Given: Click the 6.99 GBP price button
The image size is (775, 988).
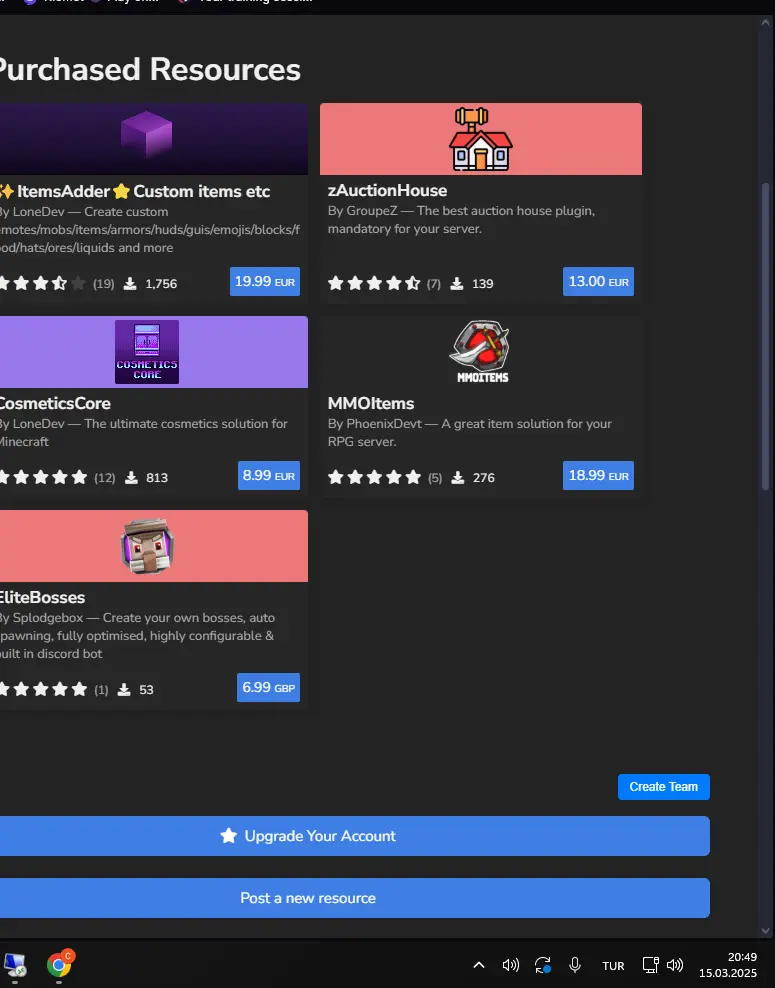Looking at the screenshot, I should 268,687.
